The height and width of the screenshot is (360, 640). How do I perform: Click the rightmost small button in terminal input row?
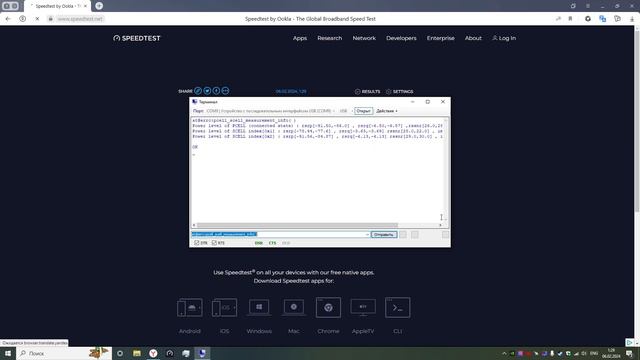point(445,235)
